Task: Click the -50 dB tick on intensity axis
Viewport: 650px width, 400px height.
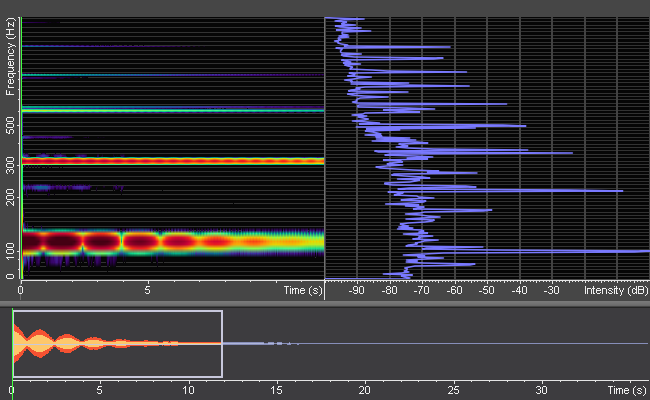Action: [486, 291]
